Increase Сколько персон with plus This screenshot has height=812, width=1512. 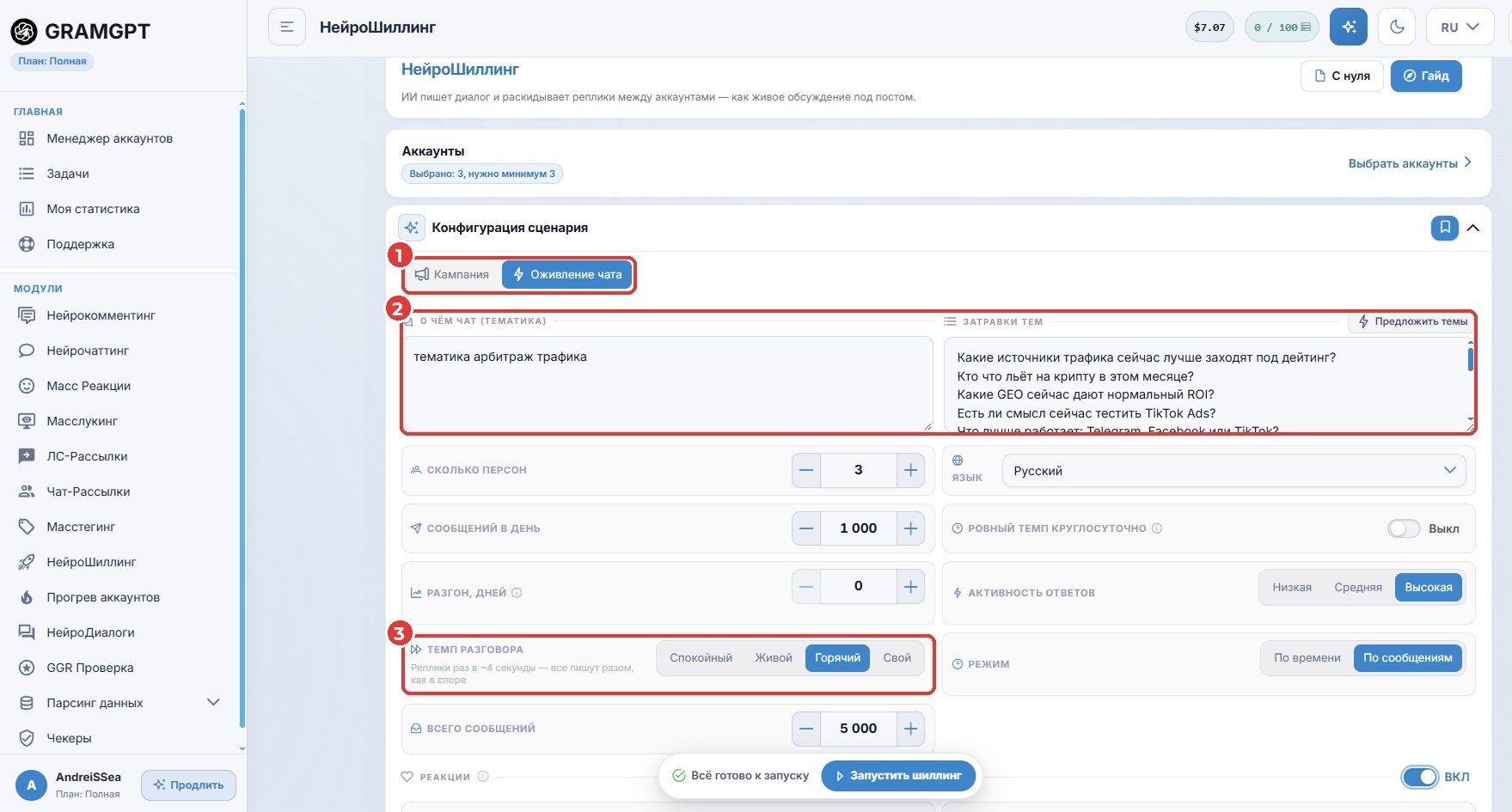pyautogui.click(x=910, y=470)
